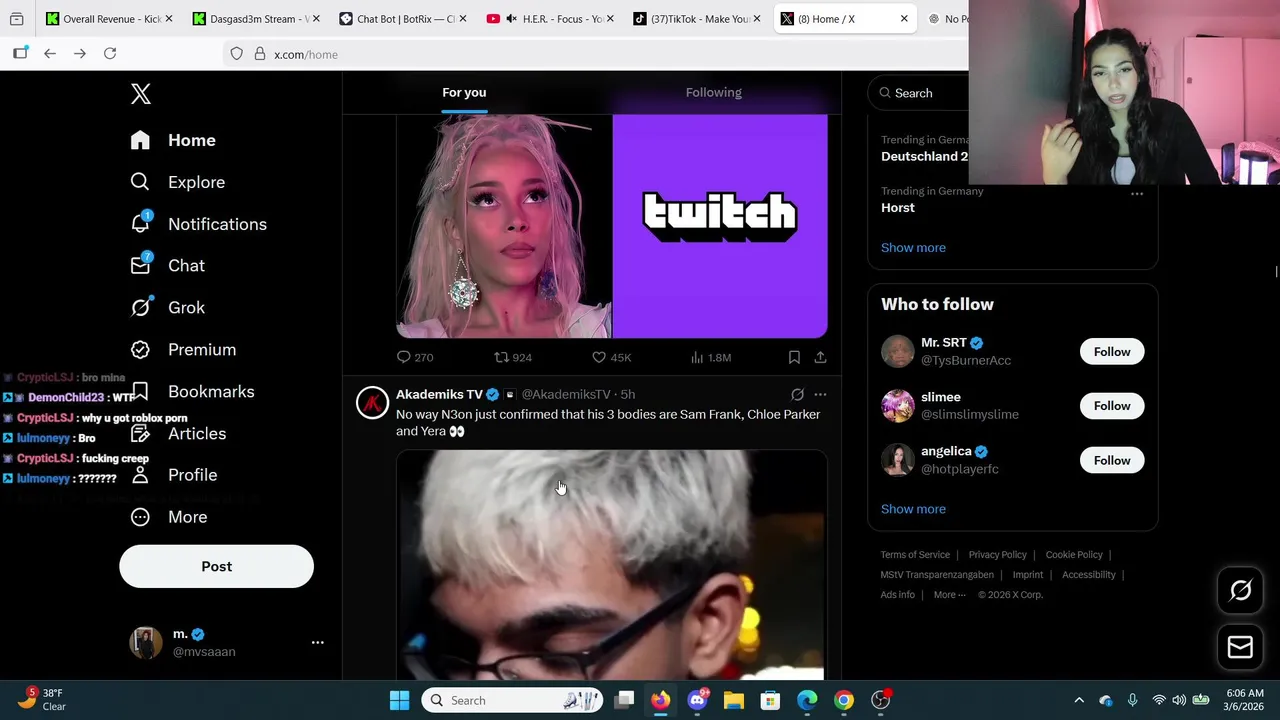Switch to TikTok browser tab
1280x720 pixels.
click(697, 18)
